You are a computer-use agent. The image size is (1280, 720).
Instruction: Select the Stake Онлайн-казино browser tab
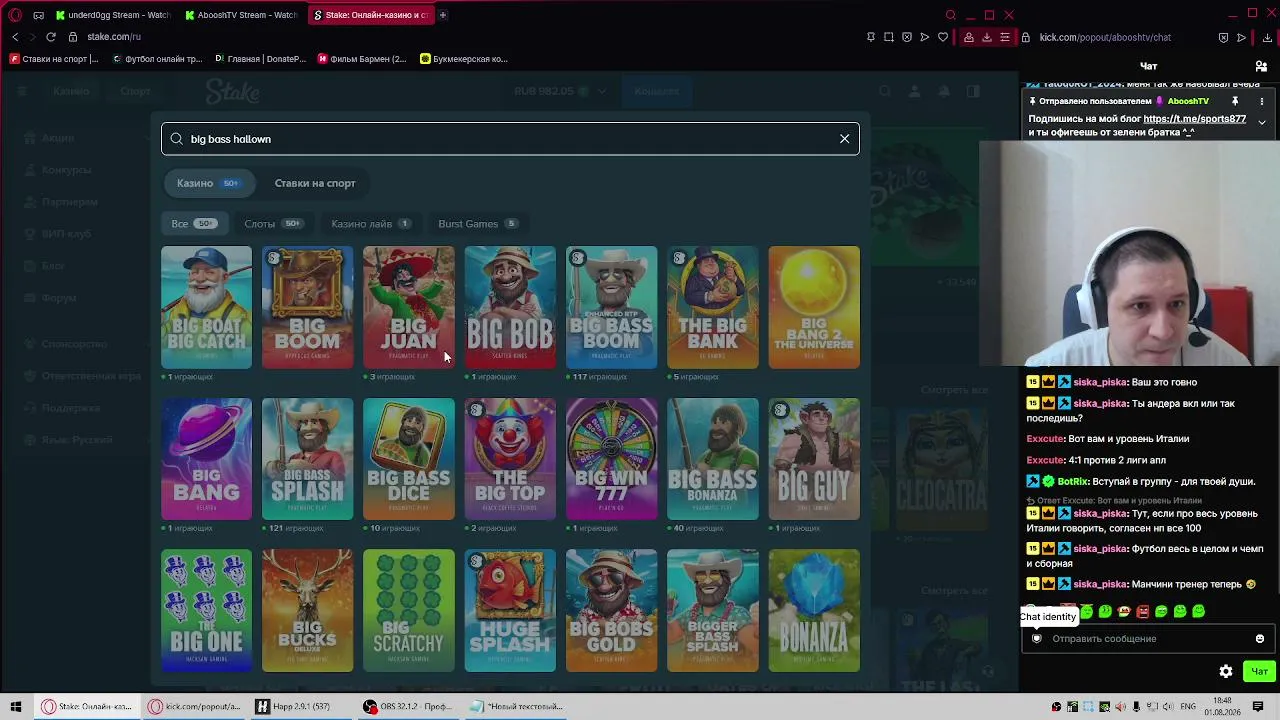tap(370, 15)
